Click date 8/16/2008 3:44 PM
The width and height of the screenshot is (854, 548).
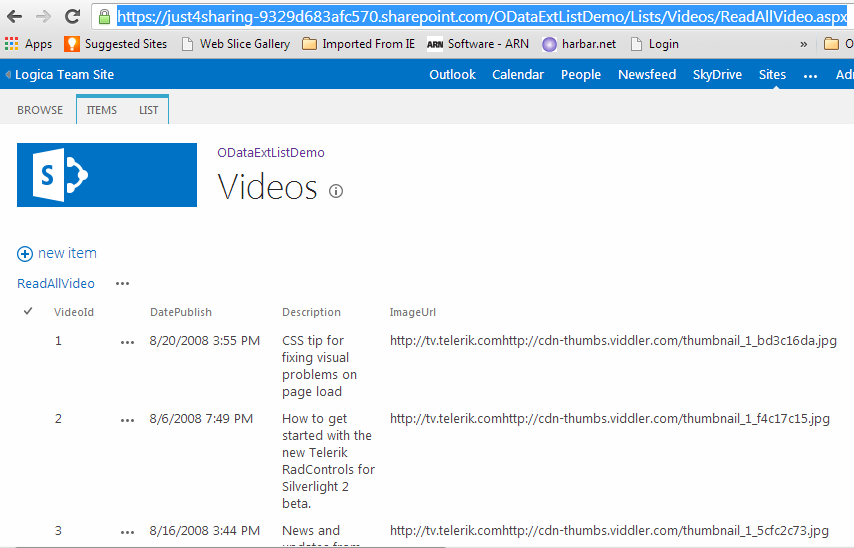(205, 531)
